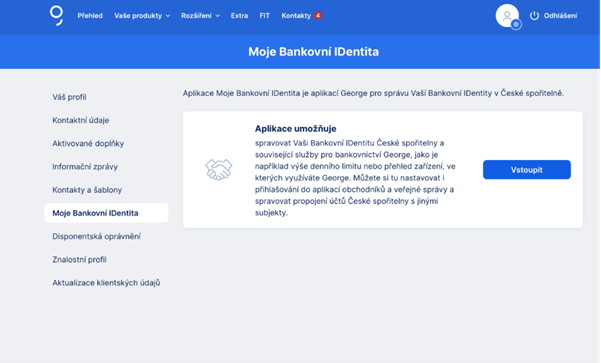Screen dimensions: 601x363
Task: Open the user profile avatar icon
Action: 507,16
